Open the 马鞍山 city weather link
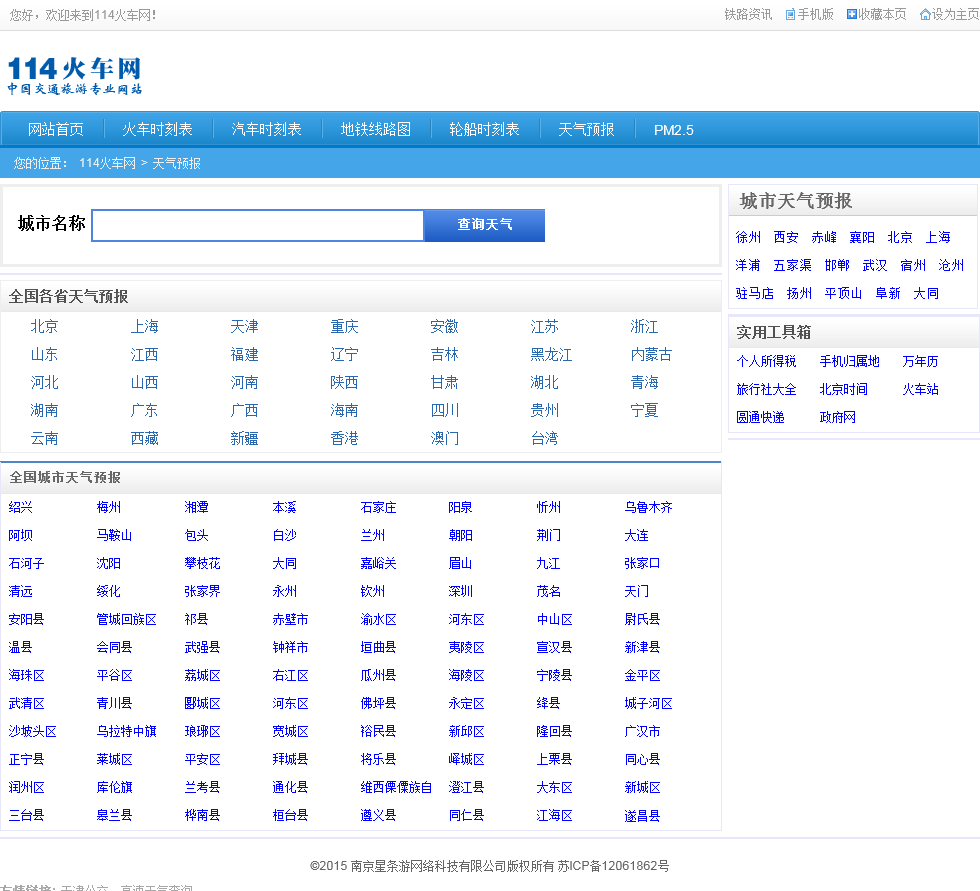 (x=114, y=535)
